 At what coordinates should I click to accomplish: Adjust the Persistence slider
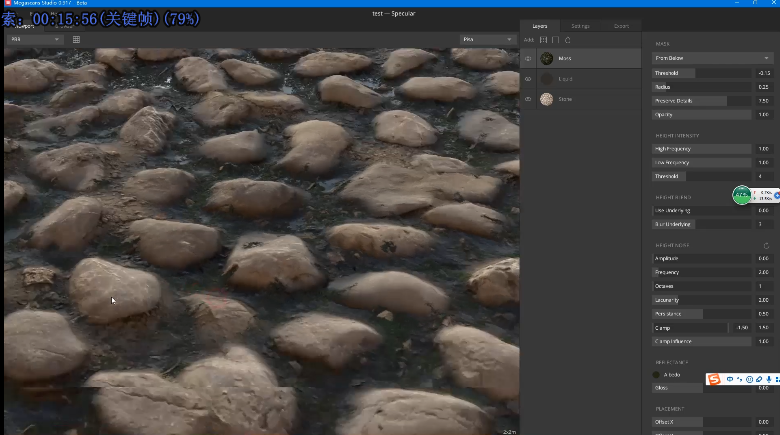[702, 314]
